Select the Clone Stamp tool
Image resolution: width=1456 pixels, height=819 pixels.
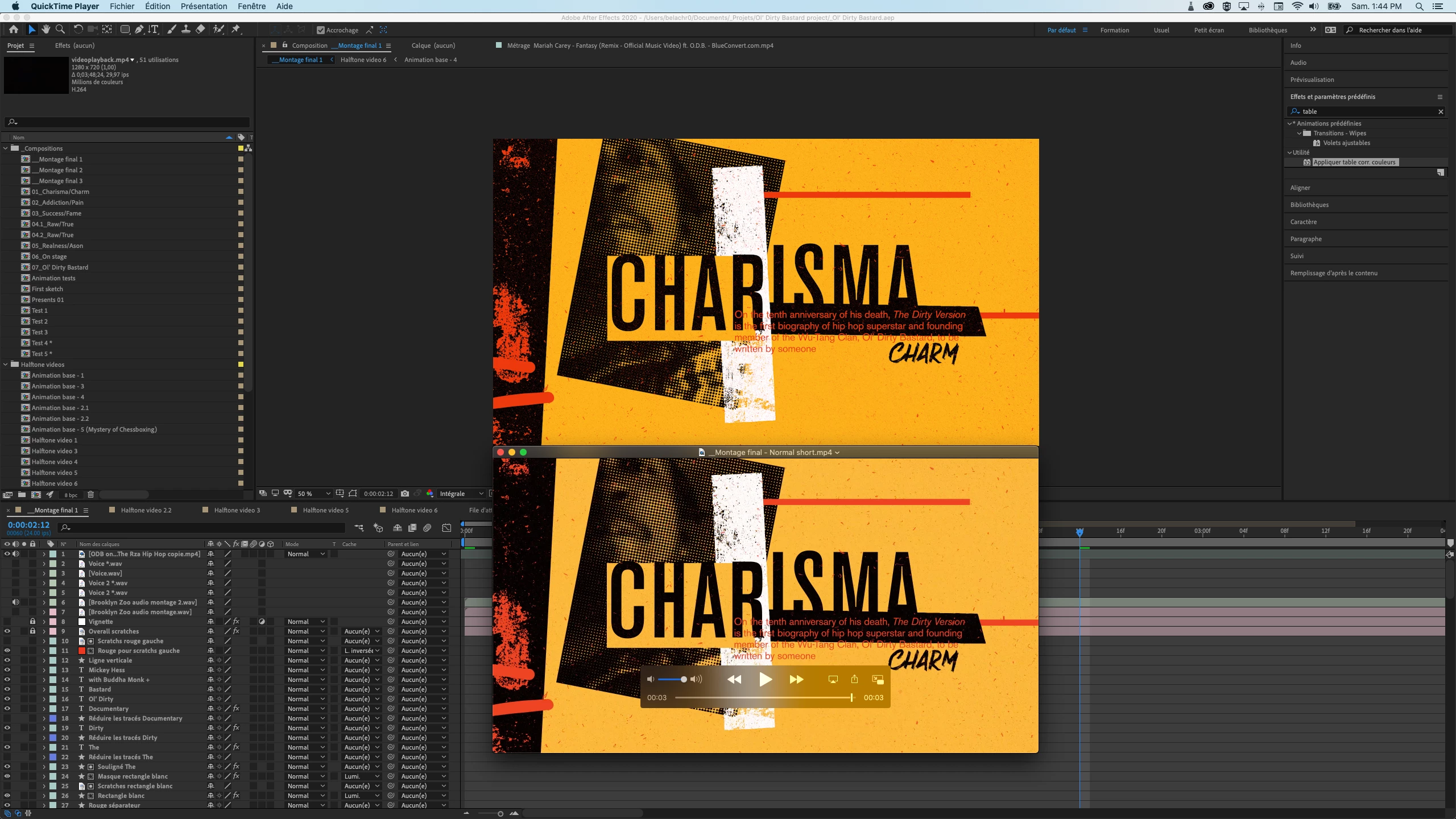pos(185,30)
